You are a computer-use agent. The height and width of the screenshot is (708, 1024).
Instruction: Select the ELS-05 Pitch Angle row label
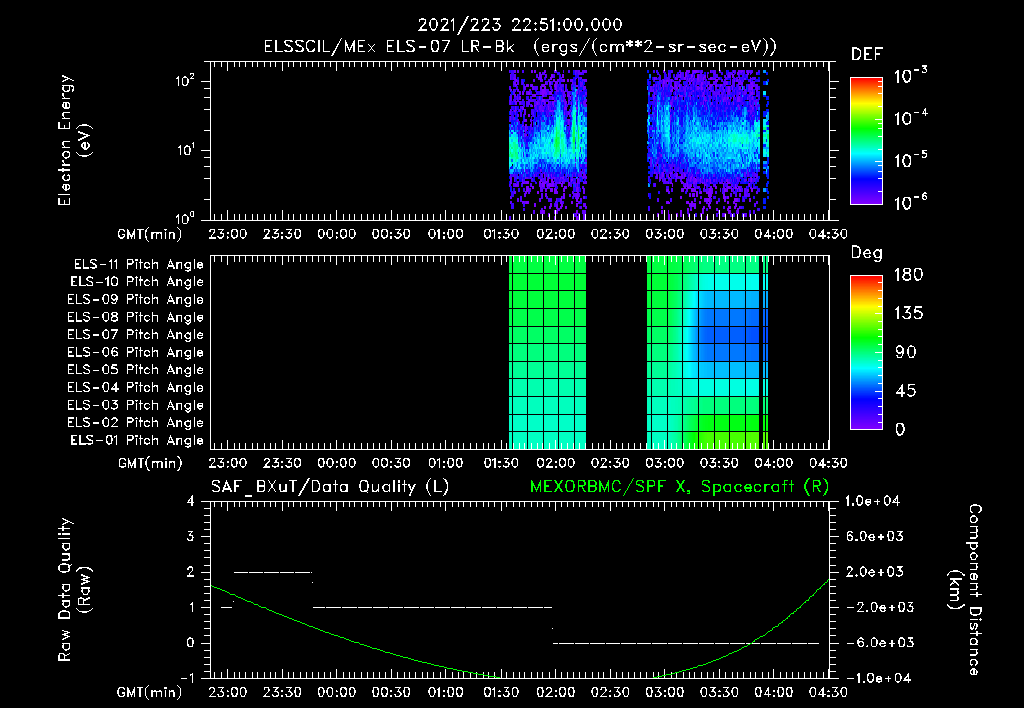(x=135, y=370)
